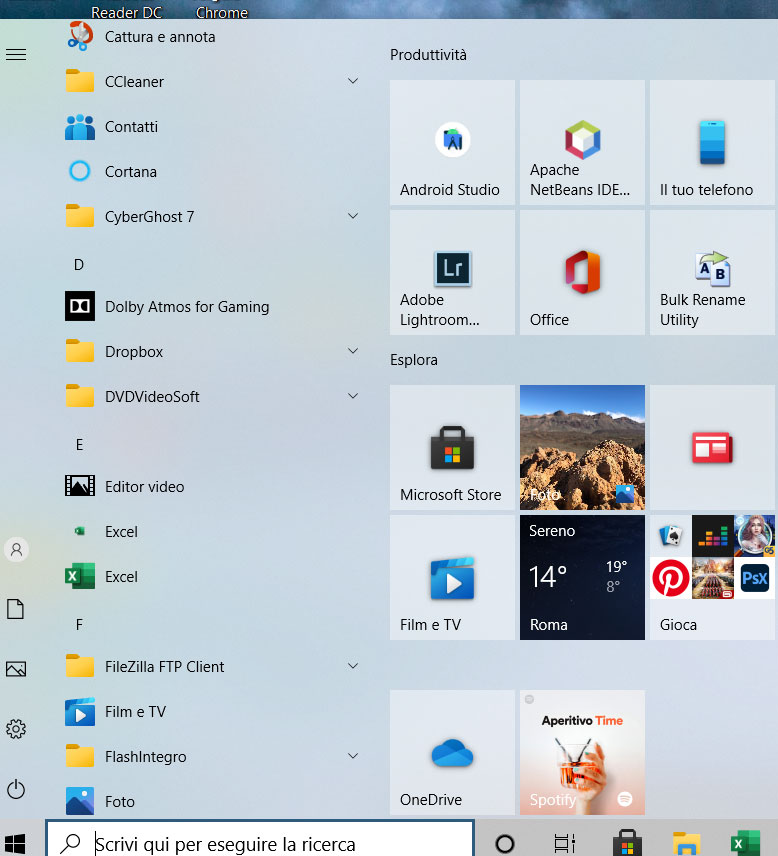
Task: Open Task View on the taskbar
Action: click(565, 843)
